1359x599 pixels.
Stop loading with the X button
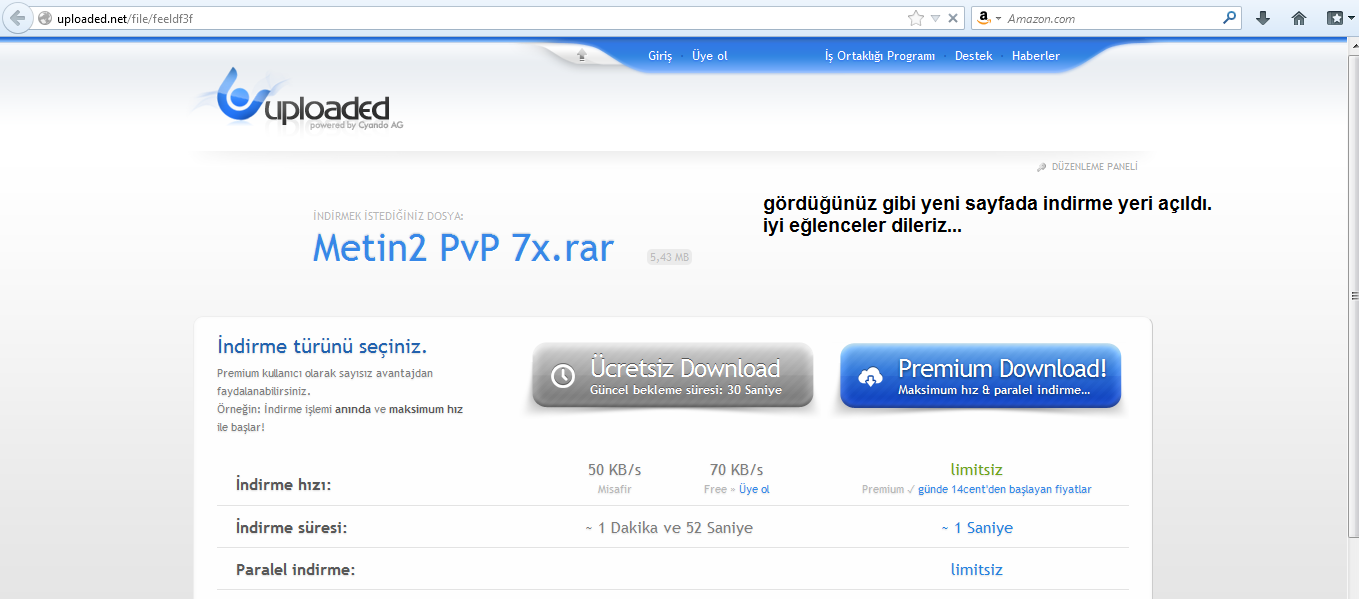[x=954, y=18]
